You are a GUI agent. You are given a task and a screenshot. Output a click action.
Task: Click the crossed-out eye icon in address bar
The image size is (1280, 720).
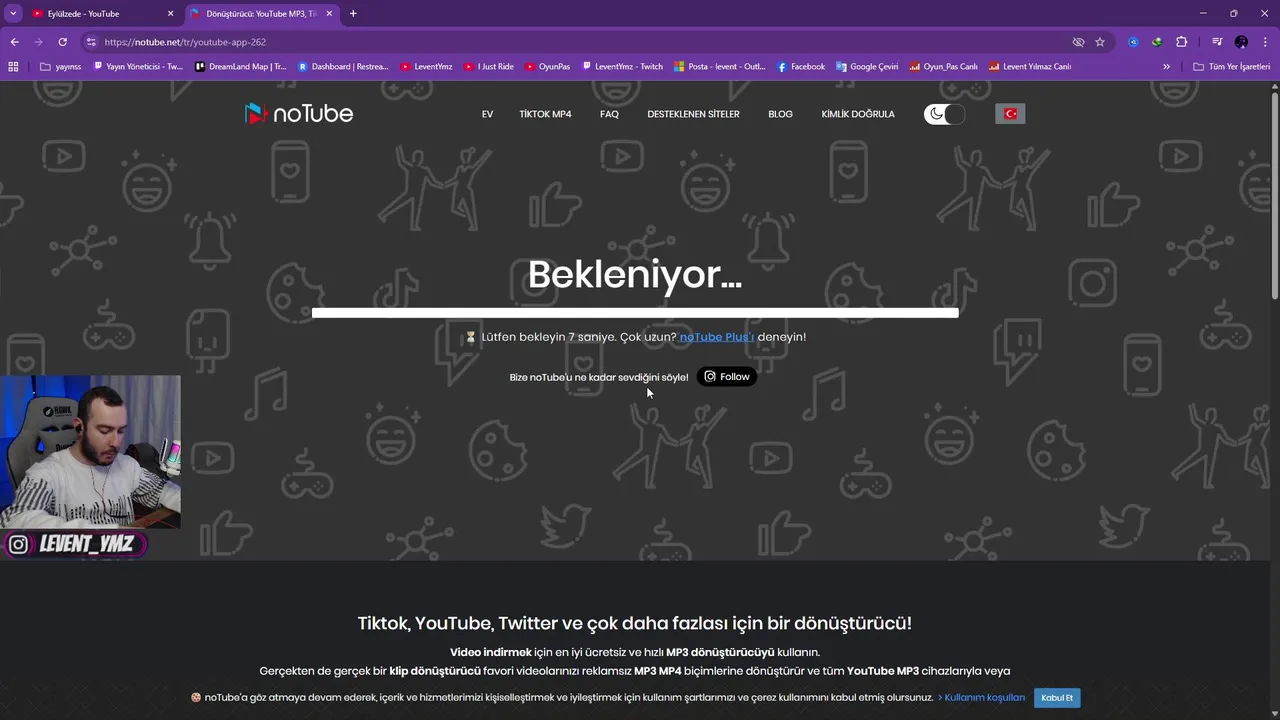pyautogui.click(x=1078, y=42)
